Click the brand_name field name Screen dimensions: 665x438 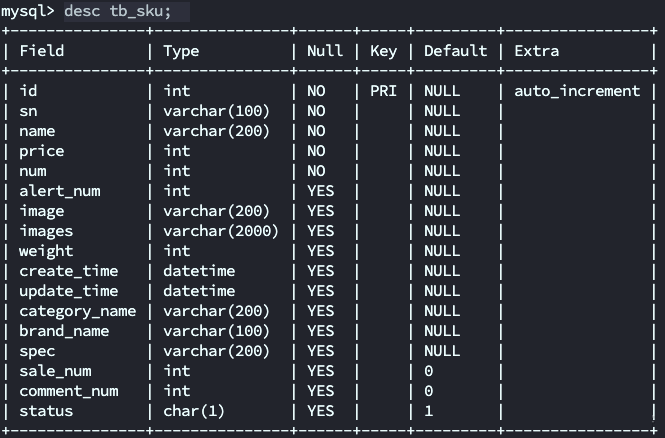coord(65,331)
